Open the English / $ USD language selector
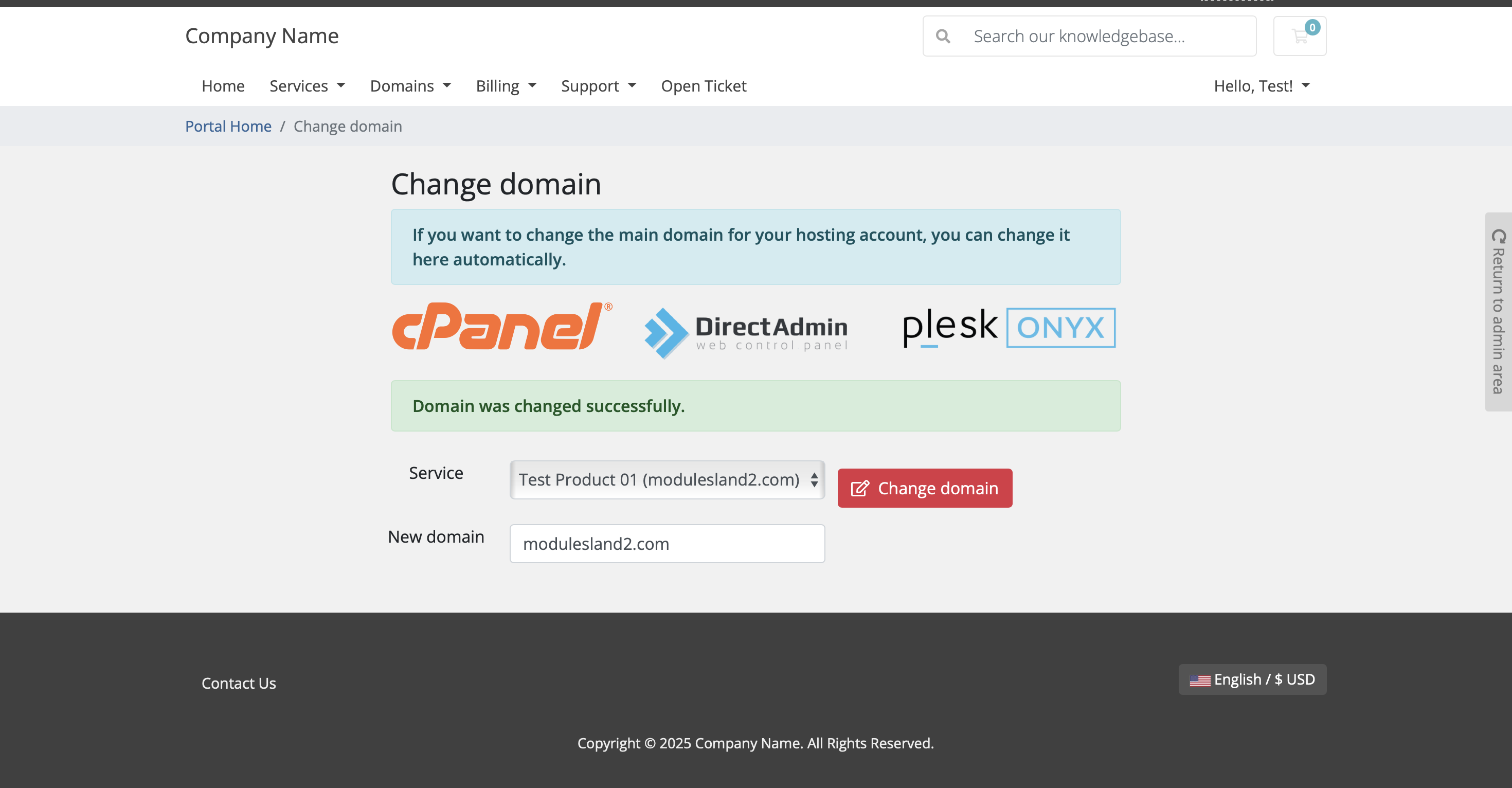This screenshot has width=1512, height=788. (x=1252, y=679)
